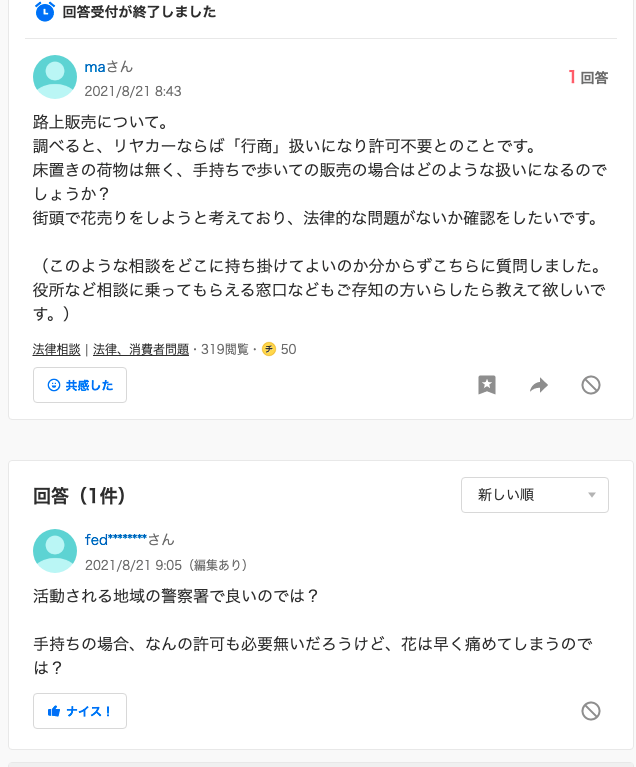
Task: Open the maさん user profile link
Action: click(109, 67)
